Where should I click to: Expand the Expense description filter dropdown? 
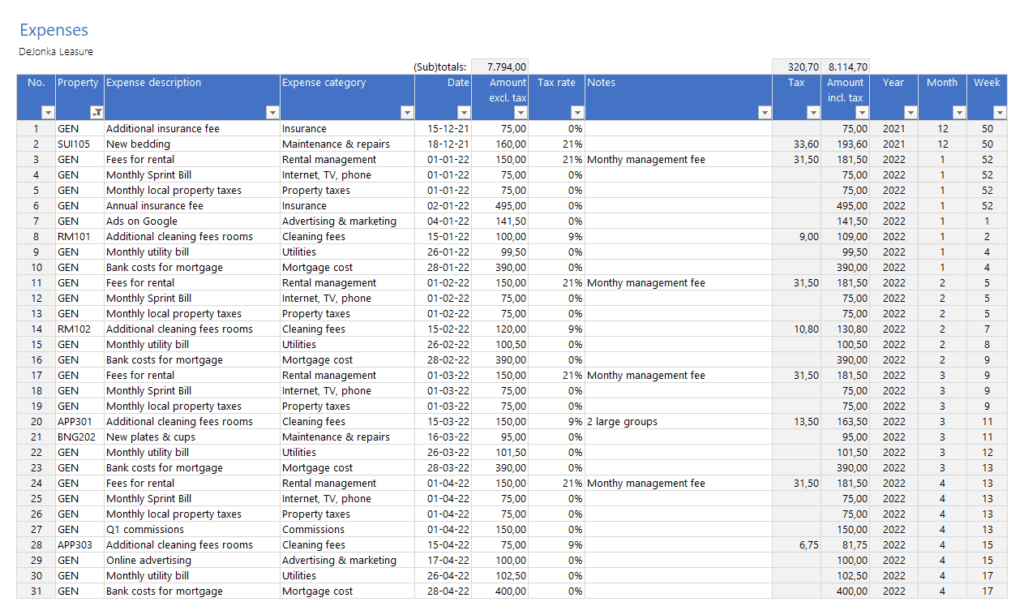click(x=272, y=114)
